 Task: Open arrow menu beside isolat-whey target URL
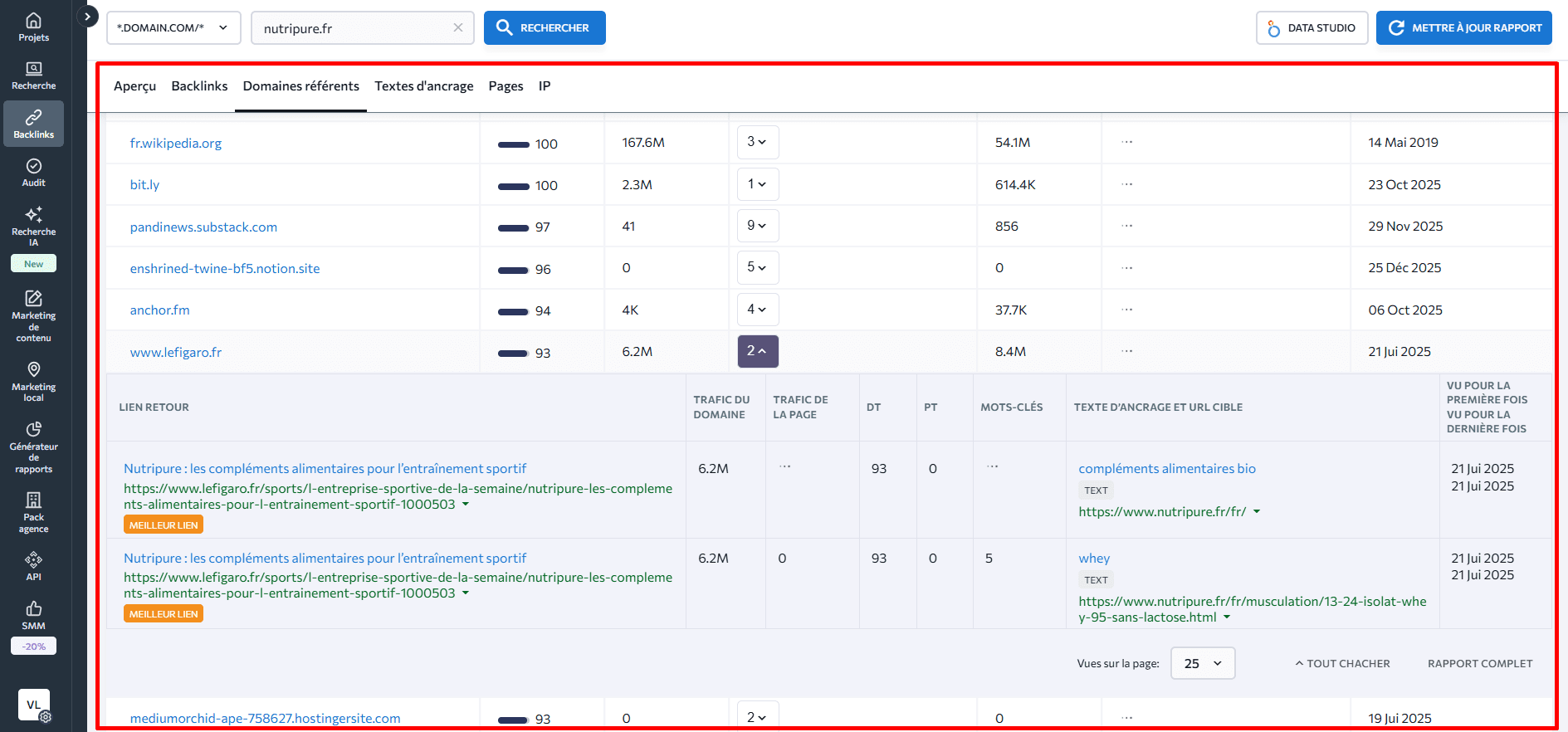coord(1227,617)
